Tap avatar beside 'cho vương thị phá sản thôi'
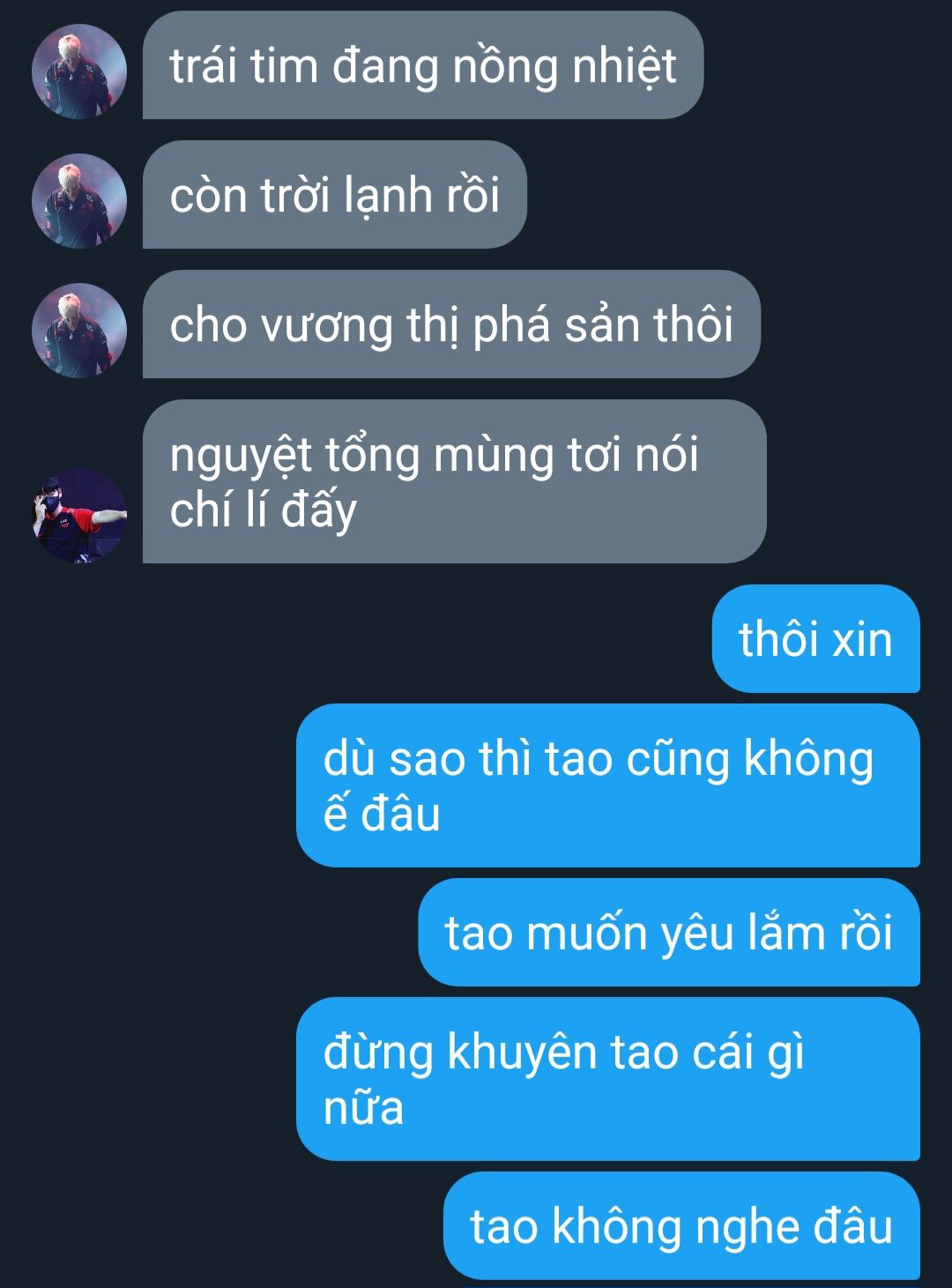Viewport: 952px width, 1288px height. pyautogui.click(x=79, y=331)
